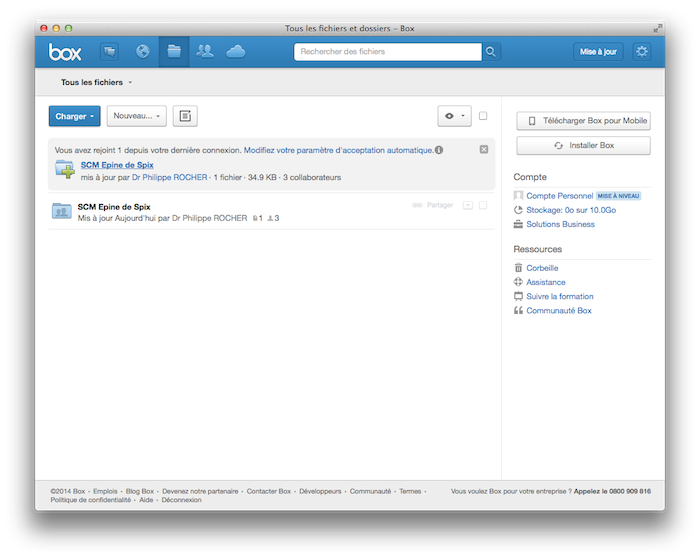Click the Box logo in the header
This screenshot has width=700, height=559.
[65, 52]
